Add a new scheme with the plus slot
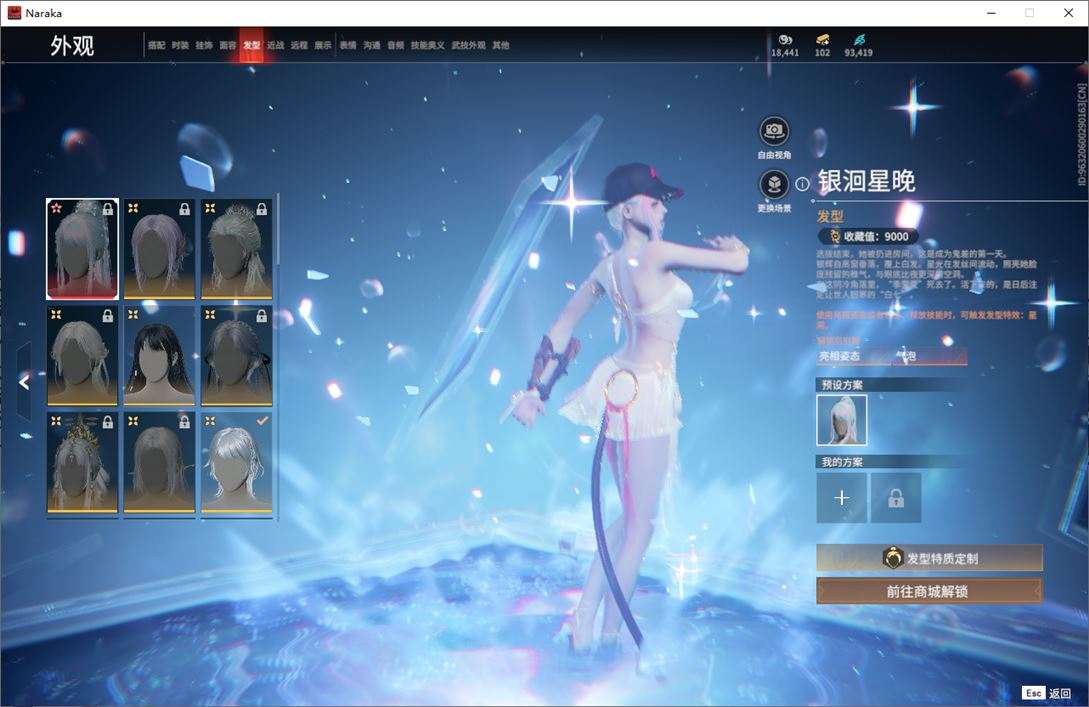The height and width of the screenshot is (707, 1089). pyautogui.click(x=842, y=497)
